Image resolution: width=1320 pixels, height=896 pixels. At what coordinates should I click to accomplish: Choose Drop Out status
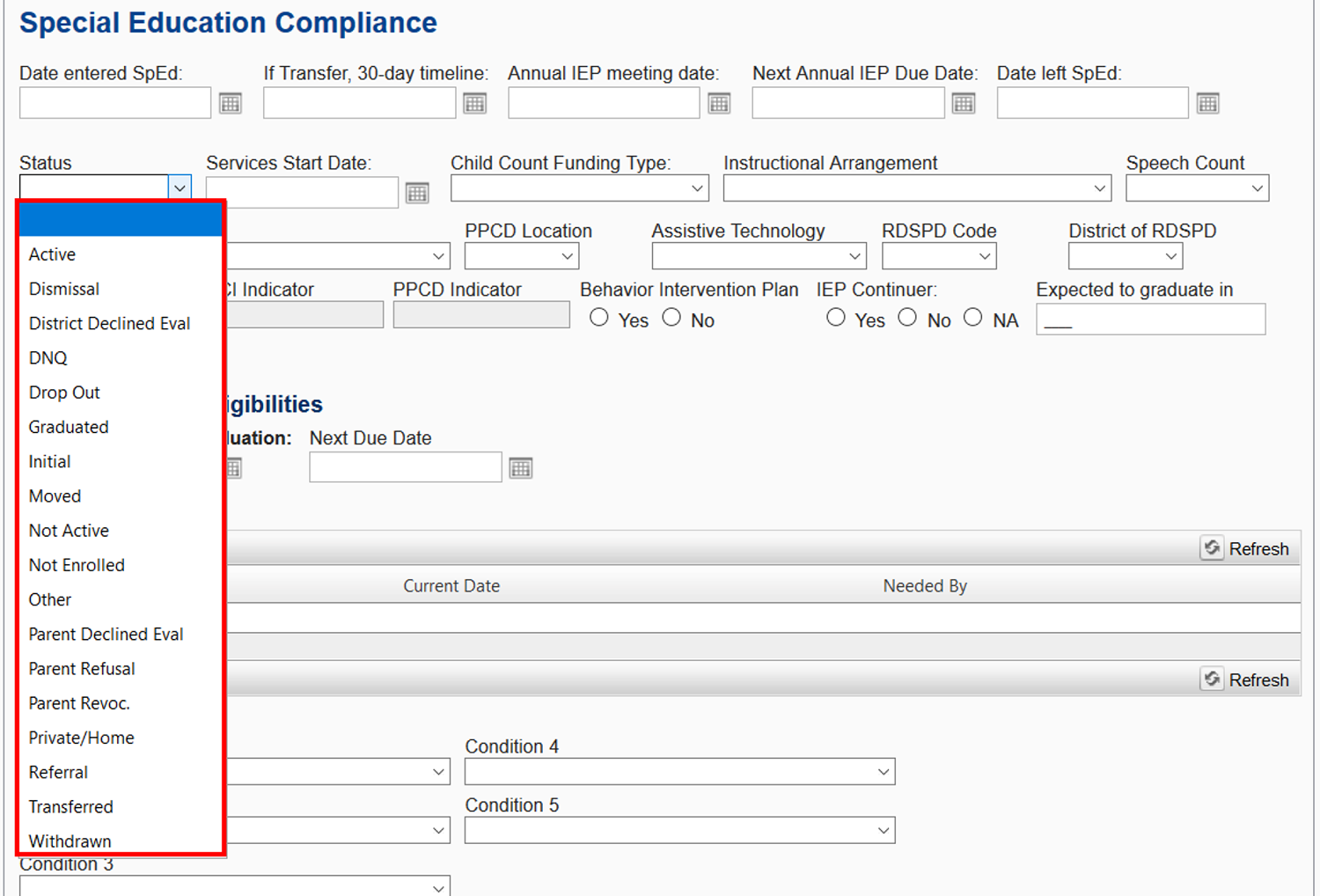[121, 393]
